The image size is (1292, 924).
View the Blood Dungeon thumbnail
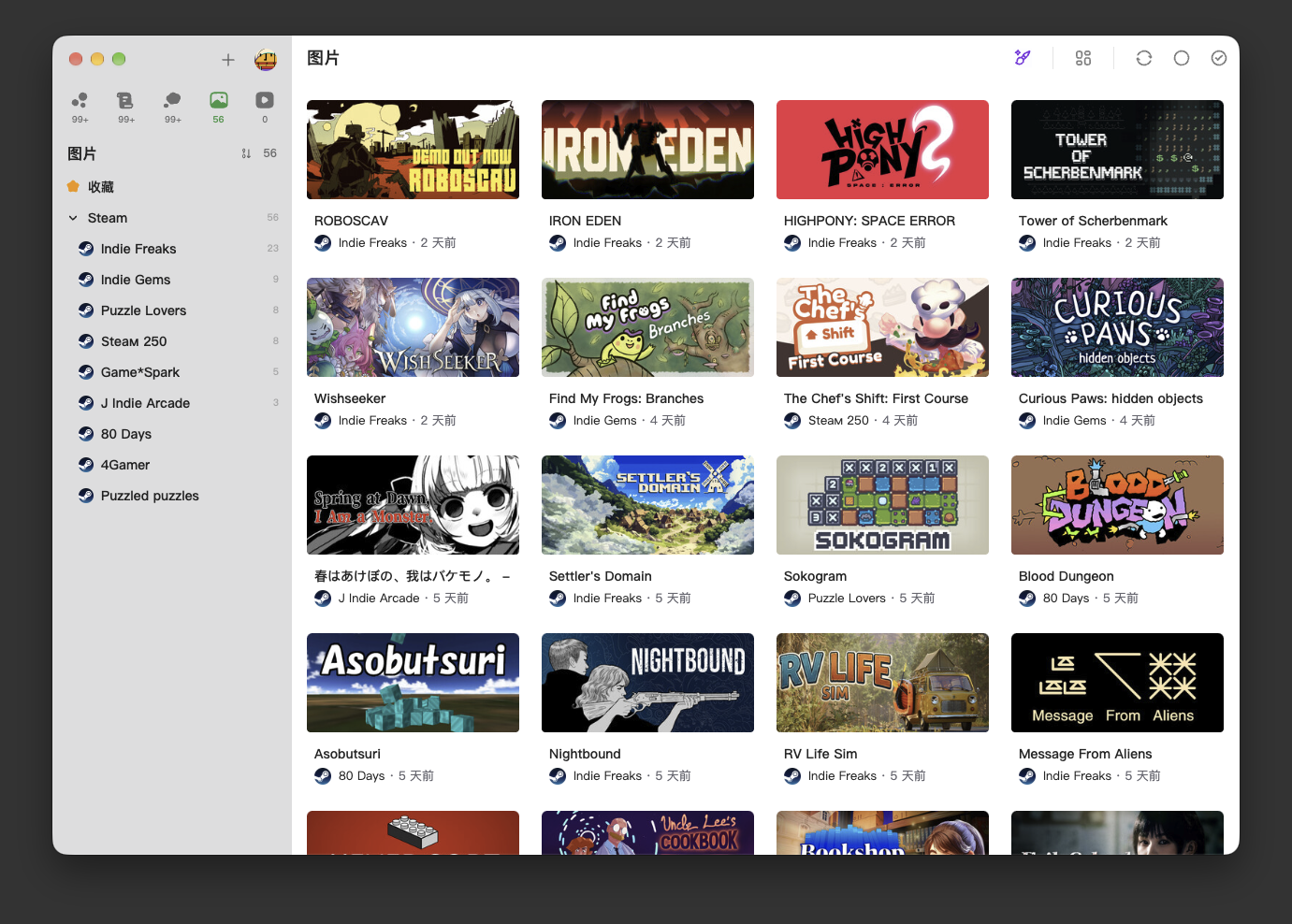[x=1117, y=505]
